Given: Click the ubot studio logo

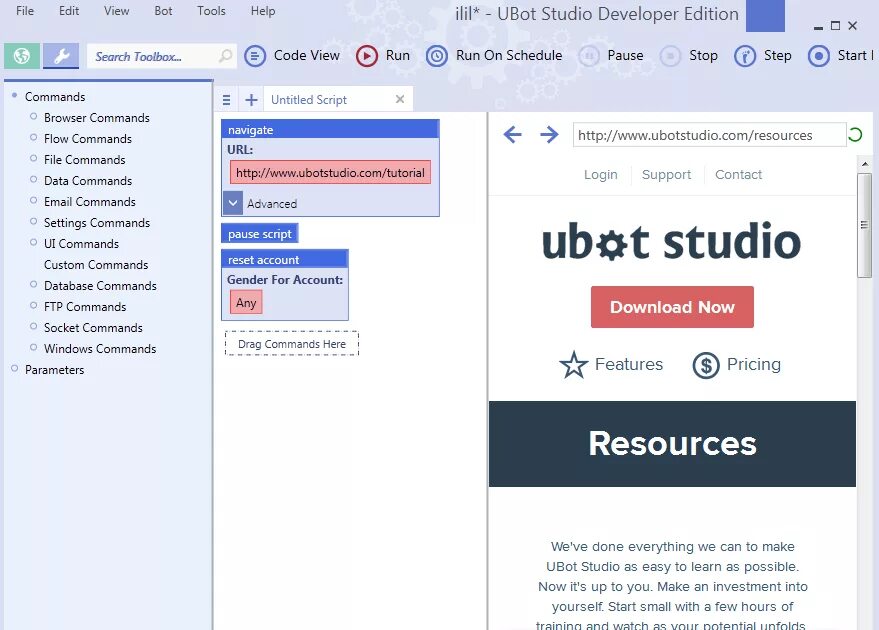Looking at the screenshot, I should pyautogui.click(x=672, y=242).
